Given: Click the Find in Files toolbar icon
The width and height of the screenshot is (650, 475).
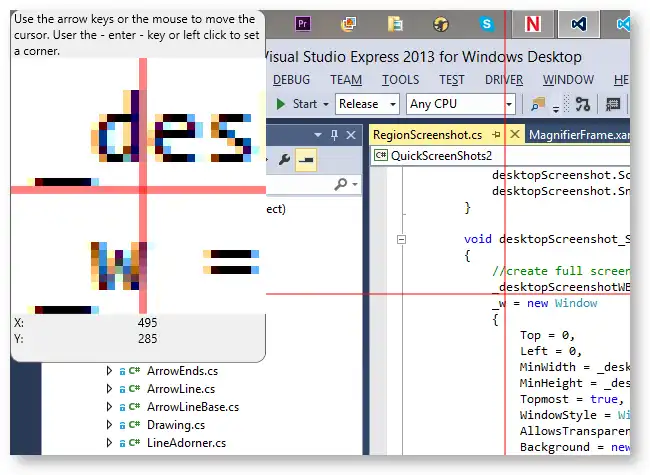Looking at the screenshot, I should pyautogui.click(x=538, y=104).
